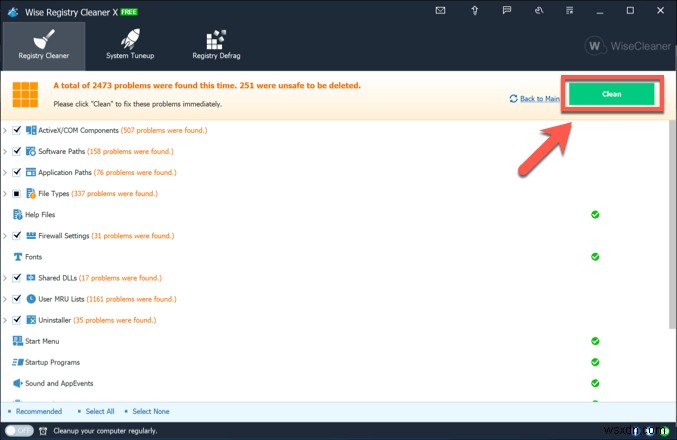The width and height of the screenshot is (677, 440).
Task: Turn on the scheduled cleanup OFF switch
Action: [x=19, y=431]
